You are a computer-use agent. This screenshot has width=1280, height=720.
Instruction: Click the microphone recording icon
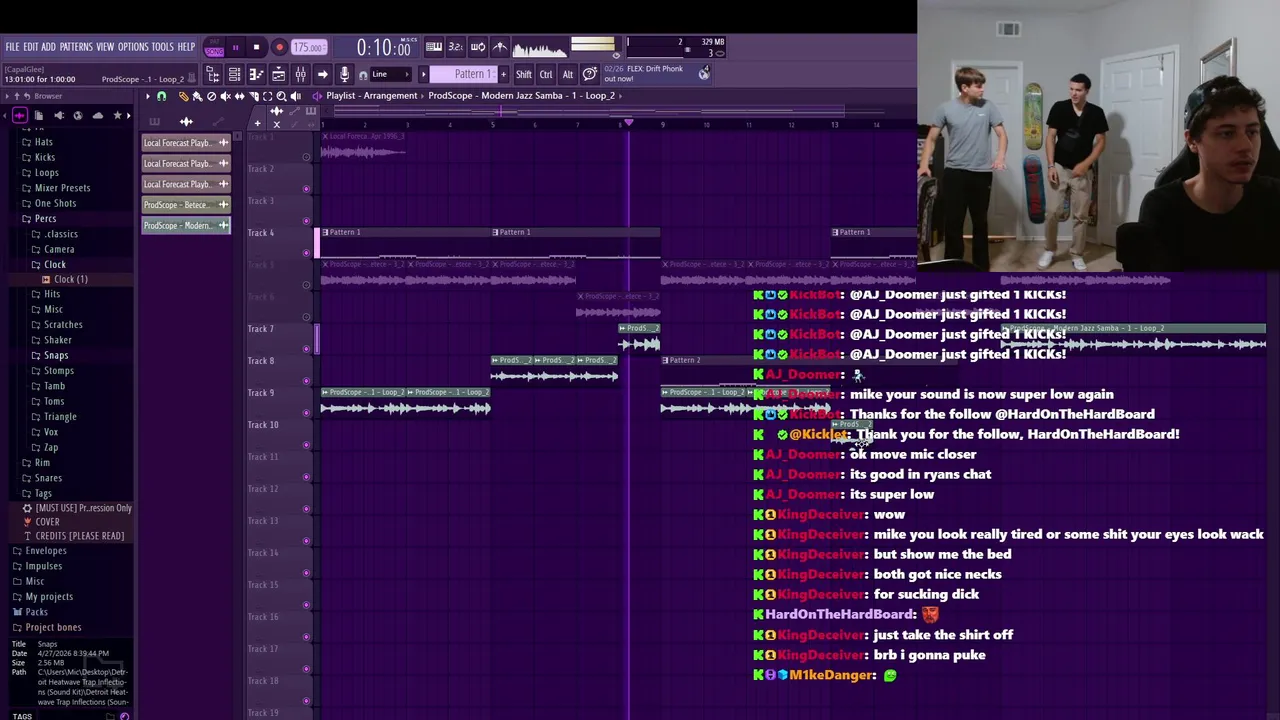tap(344, 74)
